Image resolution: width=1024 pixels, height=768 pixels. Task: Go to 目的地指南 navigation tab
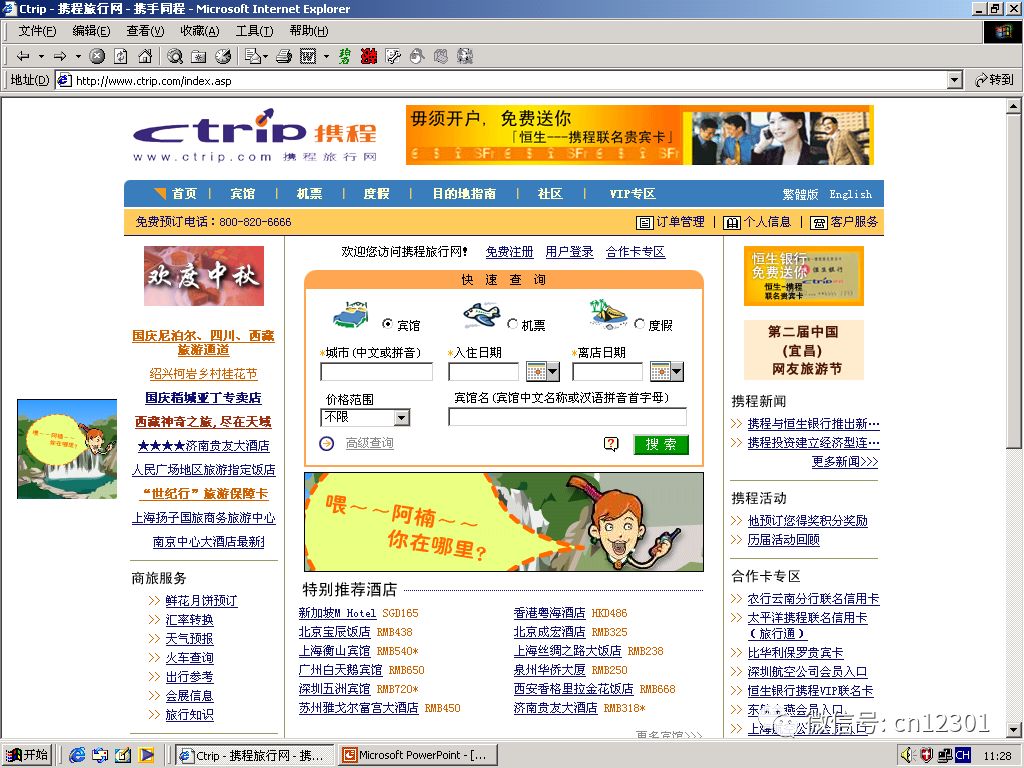click(464, 194)
